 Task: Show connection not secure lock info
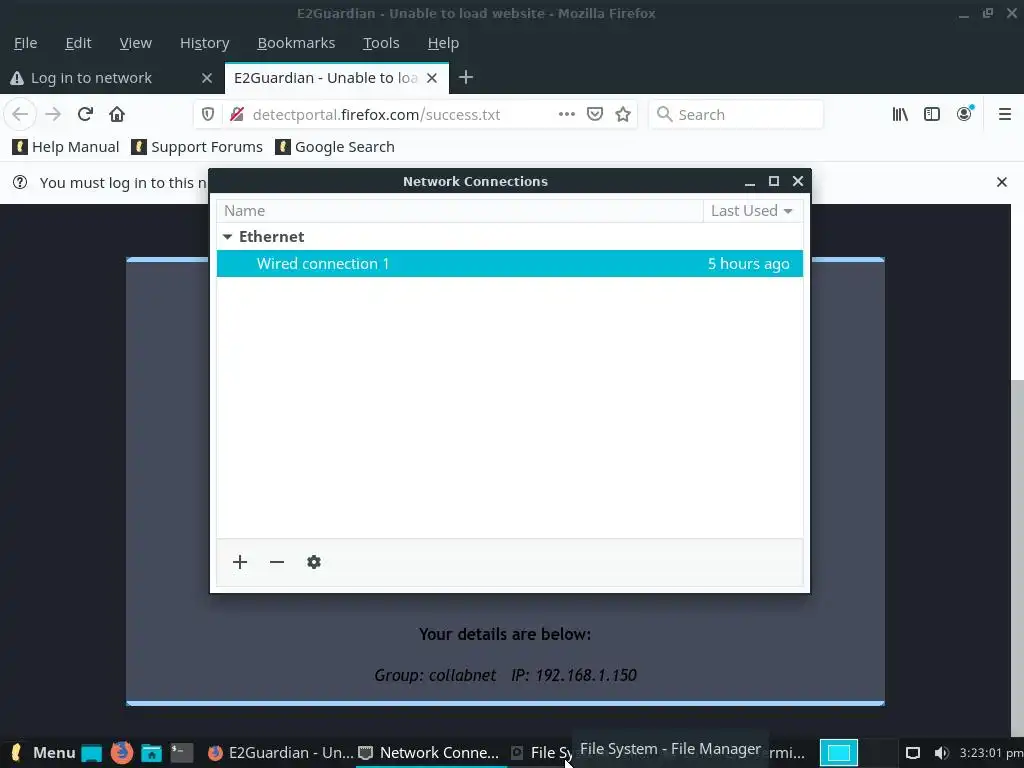click(236, 114)
